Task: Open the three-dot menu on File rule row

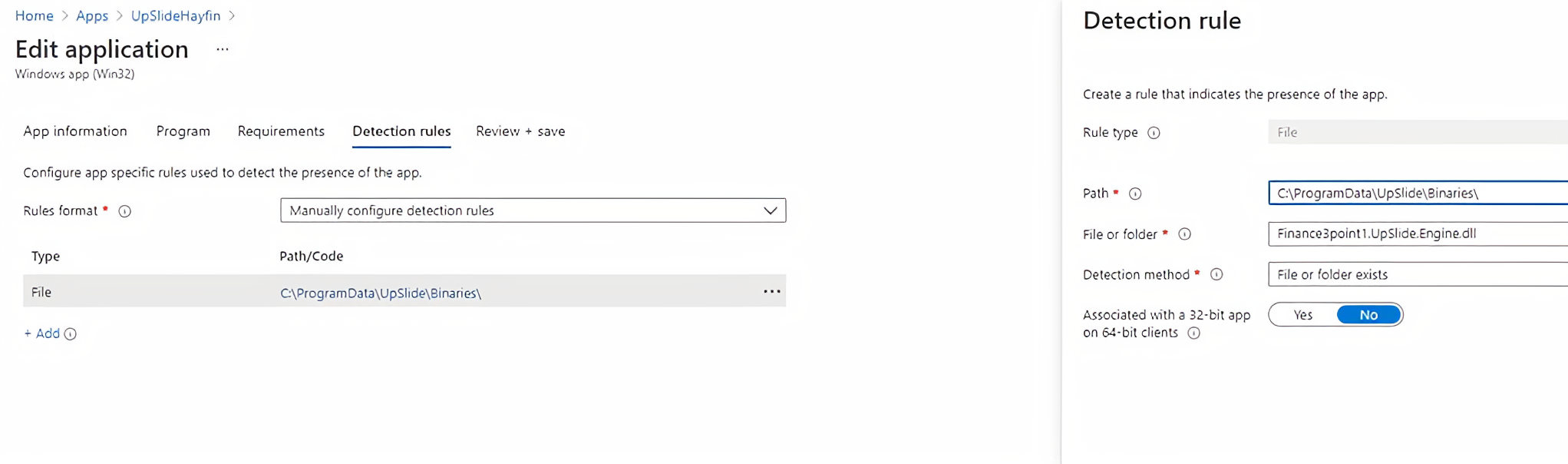Action: click(772, 292)
